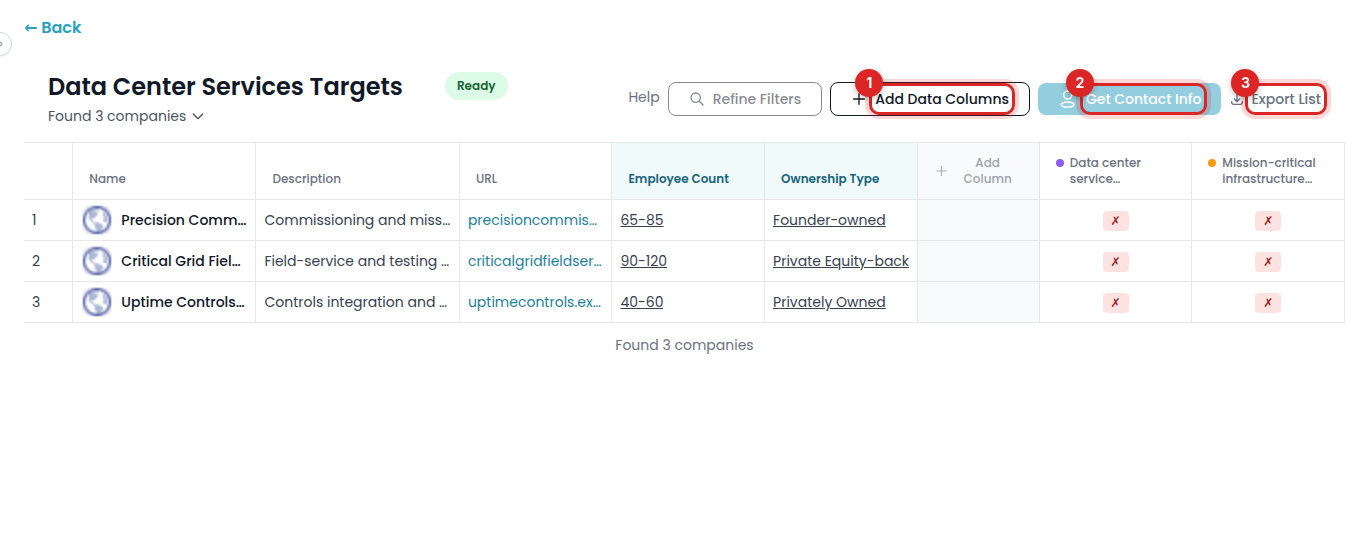Click the globe icon for Precision Comm
The height and width of the screenshot is (560, 1369).
[97, 220]
